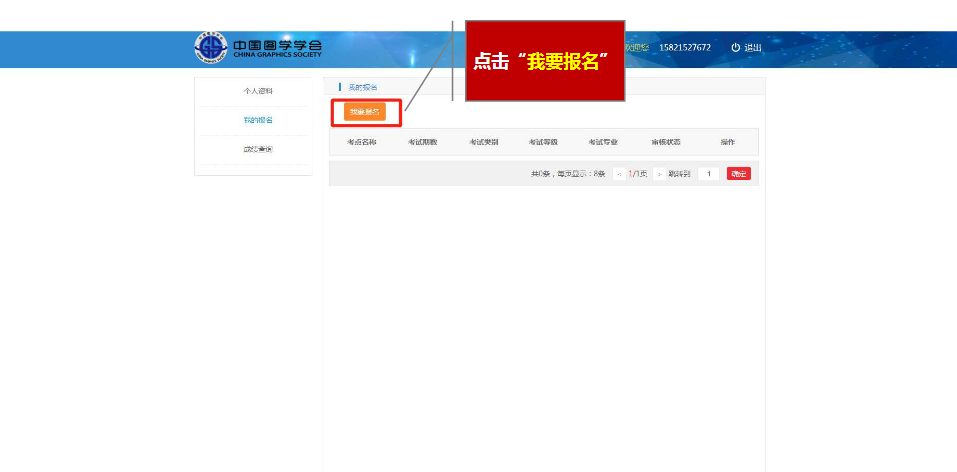The width and height of the screenshot is (957, 472).
Task: Click the 审核状态 column header
Action: coord(666,142)
